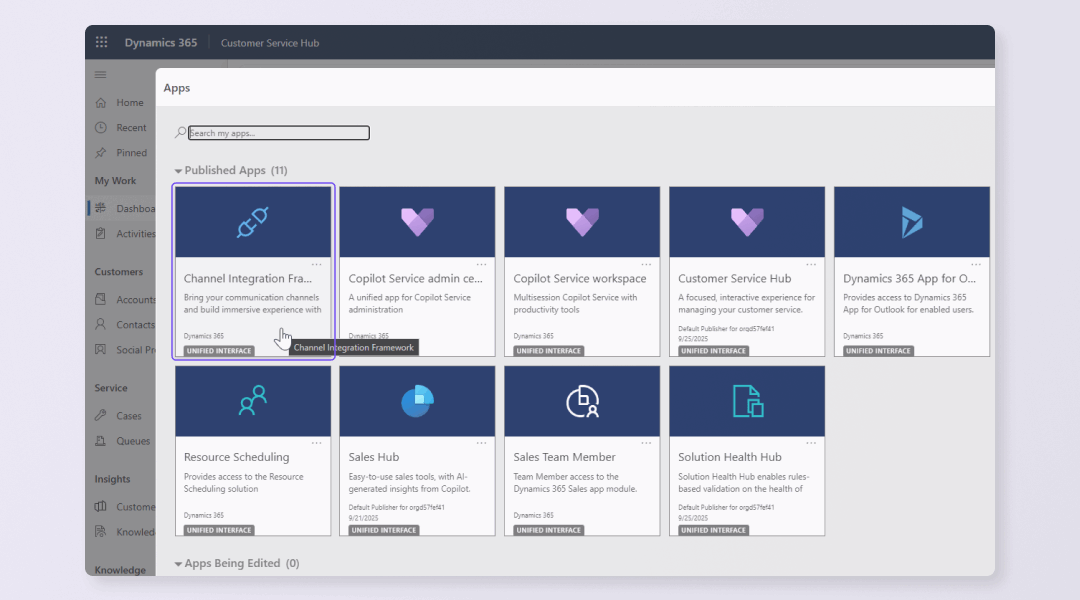Click the Copilot Service workspace heart icon
Viewport: 1080px width, 600px height.
[x=582, y=222]
